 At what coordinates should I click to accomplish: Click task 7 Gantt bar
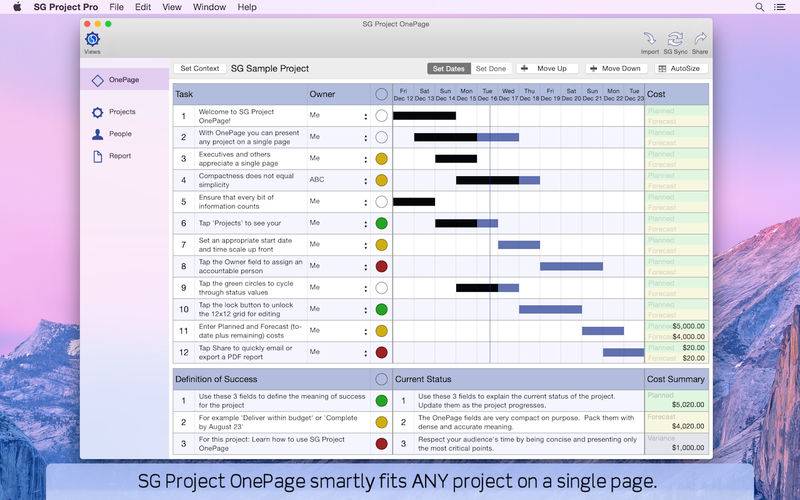pyautogui.click(x=519, y=245)
